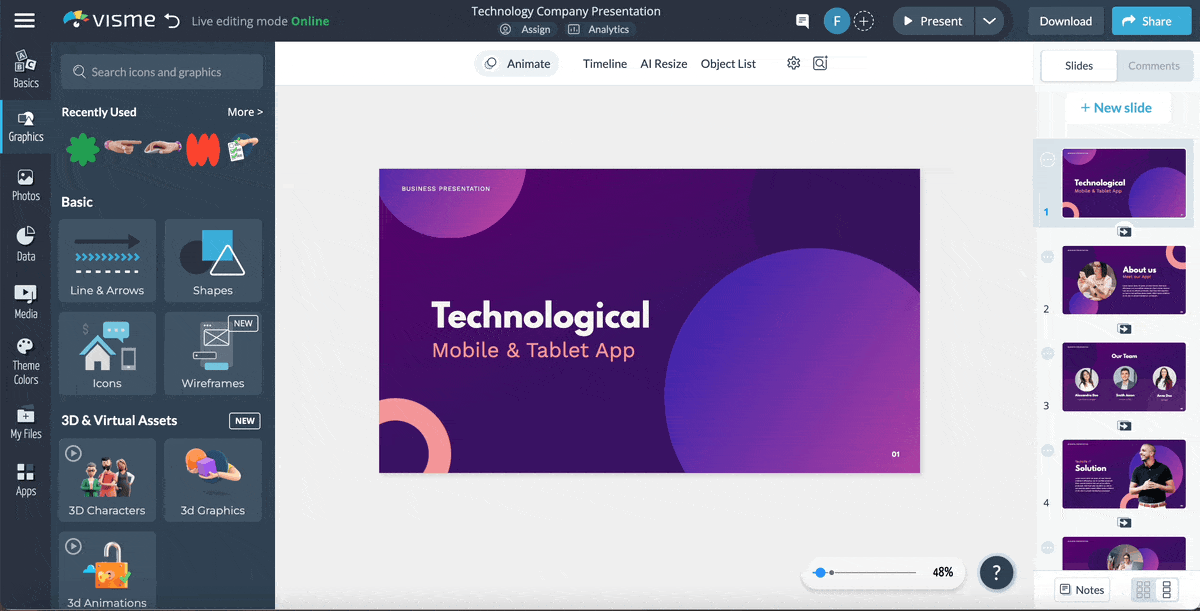The width and height of the screenshot is (1200, 611).
Task: Switch to the Comments tab
Action: coord(1154,65)
